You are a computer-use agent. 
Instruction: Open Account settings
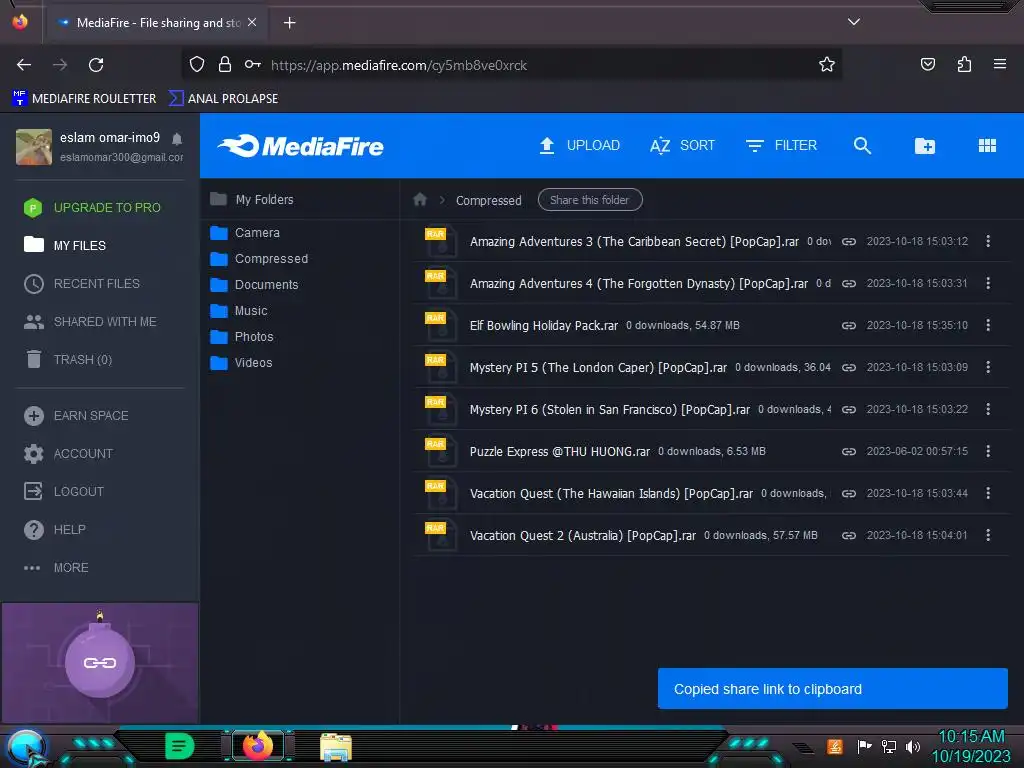pyautogui.click(x=69, y=454)
